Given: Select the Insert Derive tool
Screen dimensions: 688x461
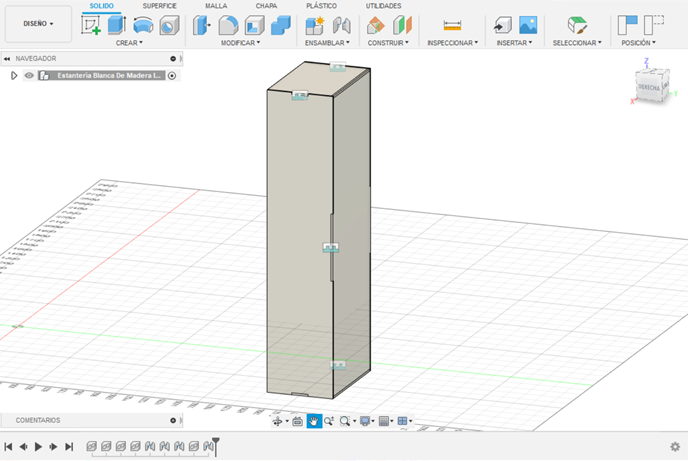Looking at the screenshot, I should [x=502, y=25].
